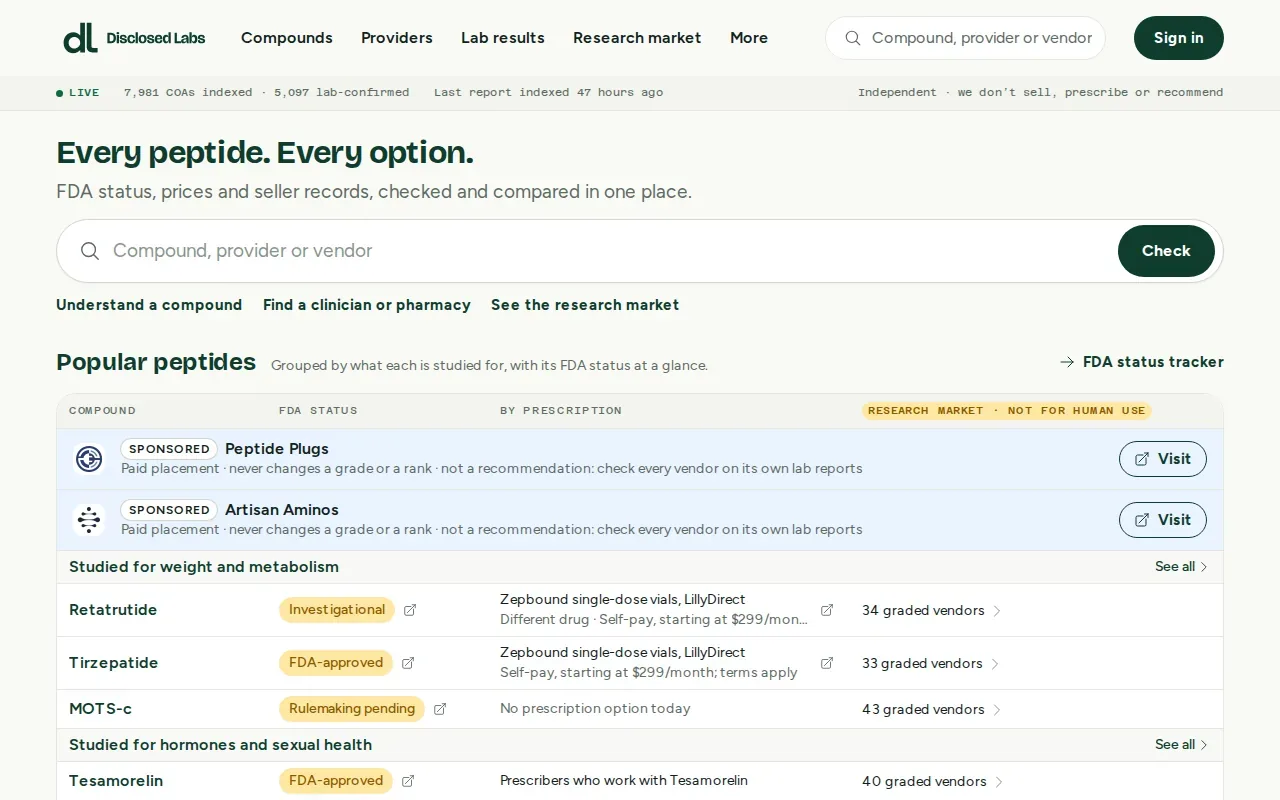
Task: Expand the 34 graded vendors chevron
Action: pos(997,611)
